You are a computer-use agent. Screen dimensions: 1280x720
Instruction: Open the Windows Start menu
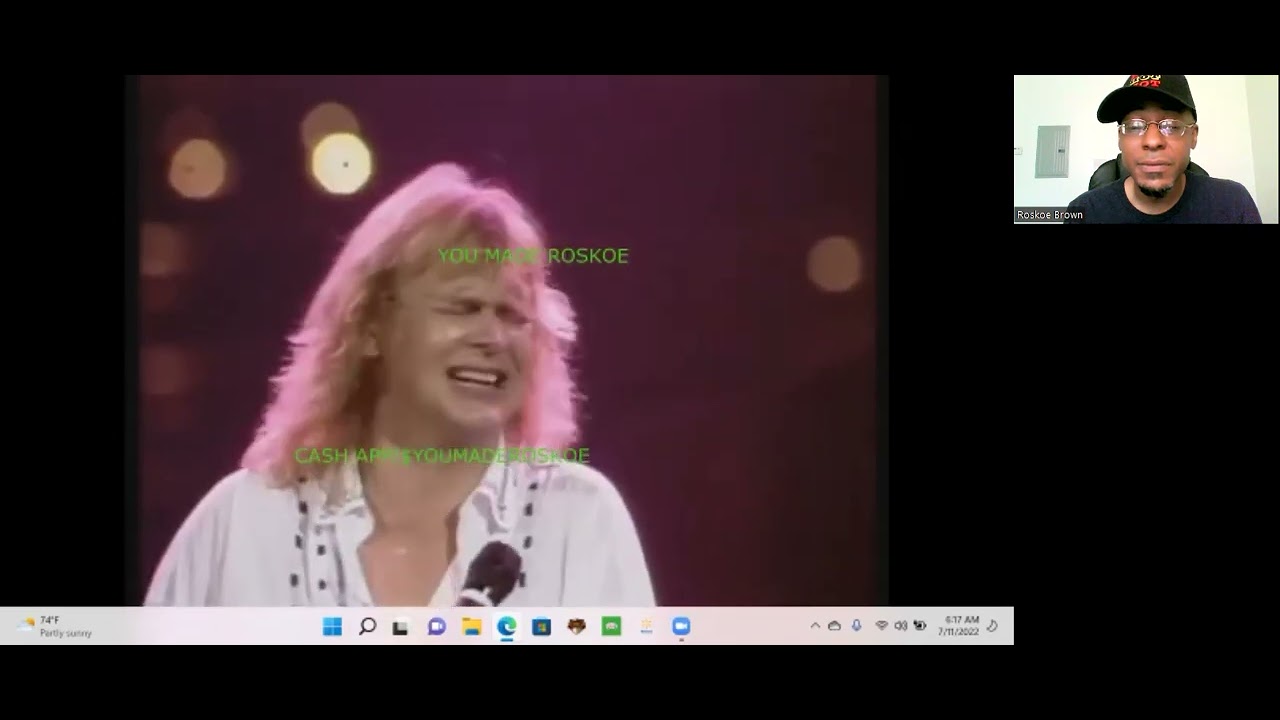point(332,626)
